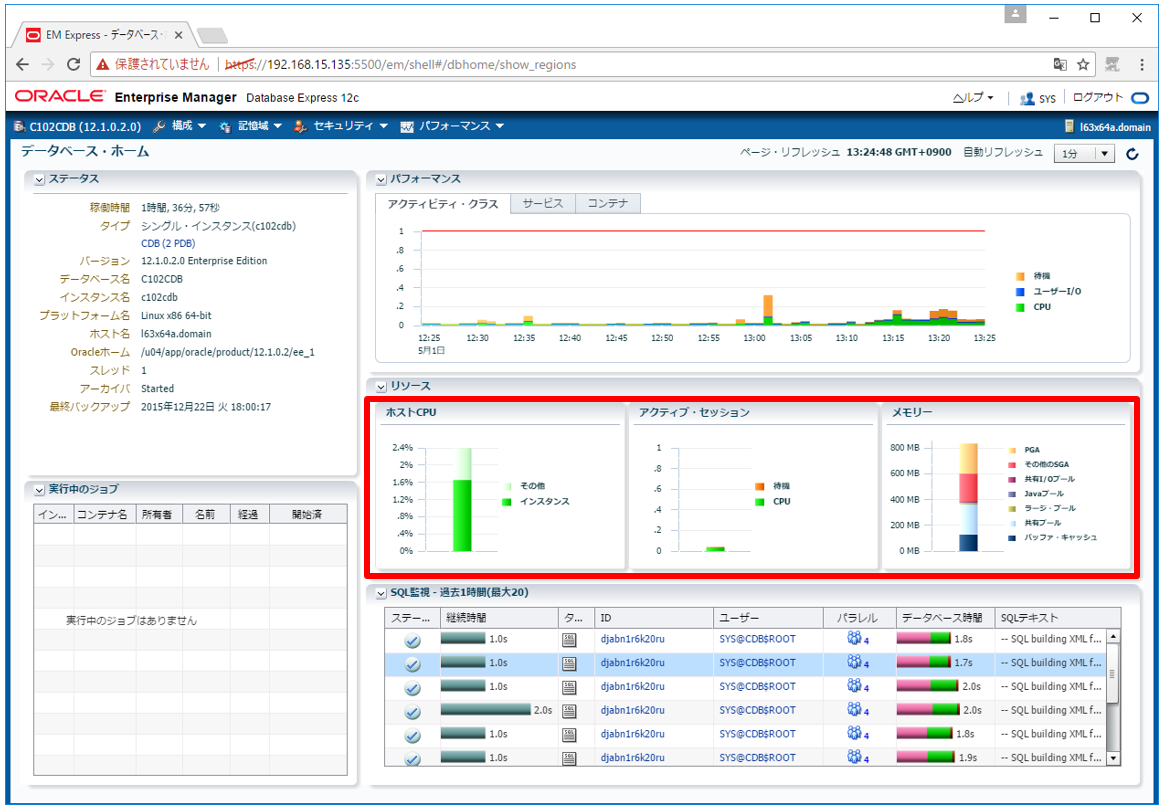Open the セキュリティ menu
This screenshot has width=1162, height=809.
[x=341, y=127]
